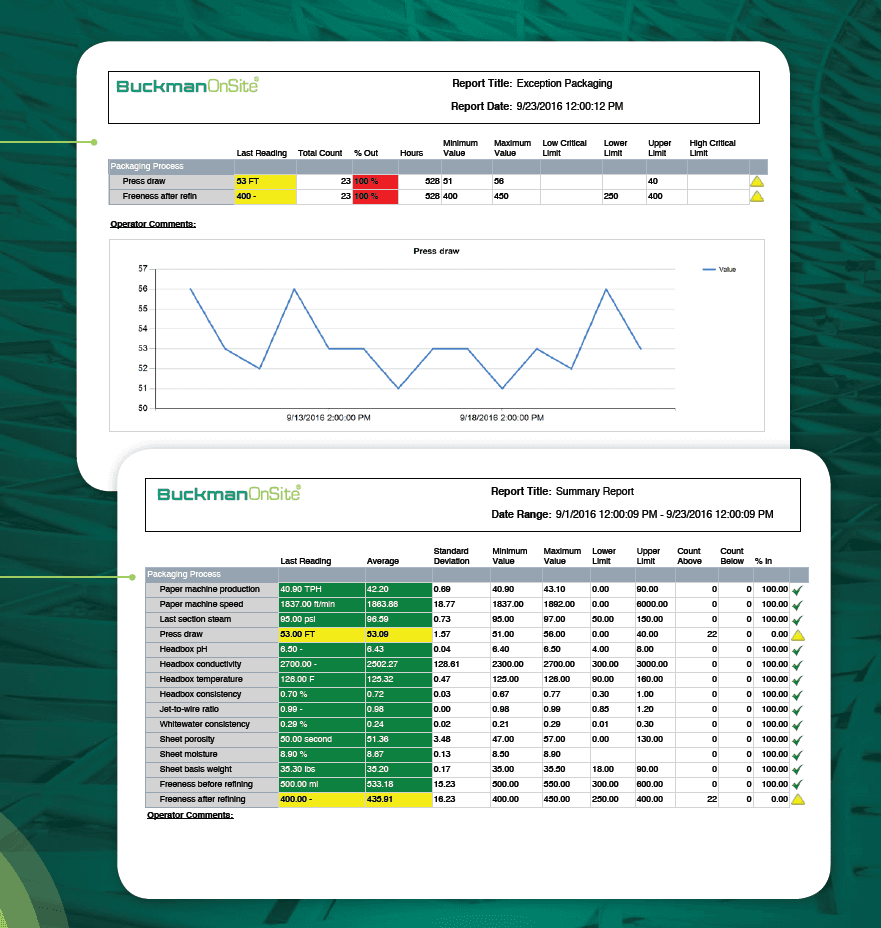Image resolution: width=881 pixels, height=928 pixels.
Task: Click the BuckmanOnSite logo on the Exception Packaging report
Action: [x=188, y=86]
